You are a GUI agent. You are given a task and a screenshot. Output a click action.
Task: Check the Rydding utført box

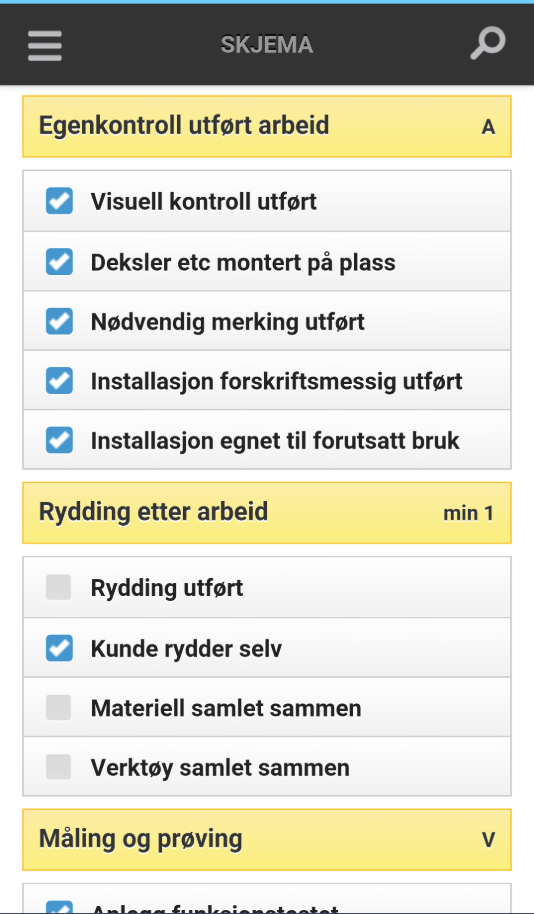coord(59,587)
